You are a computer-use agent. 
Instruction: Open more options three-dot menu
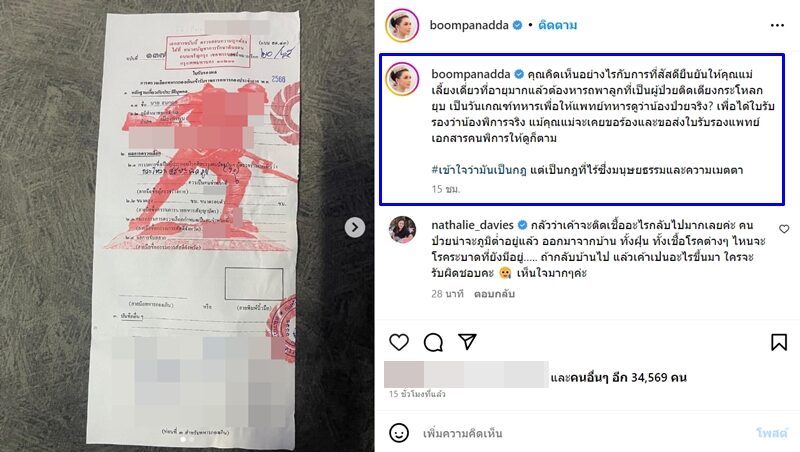[777, 26]
